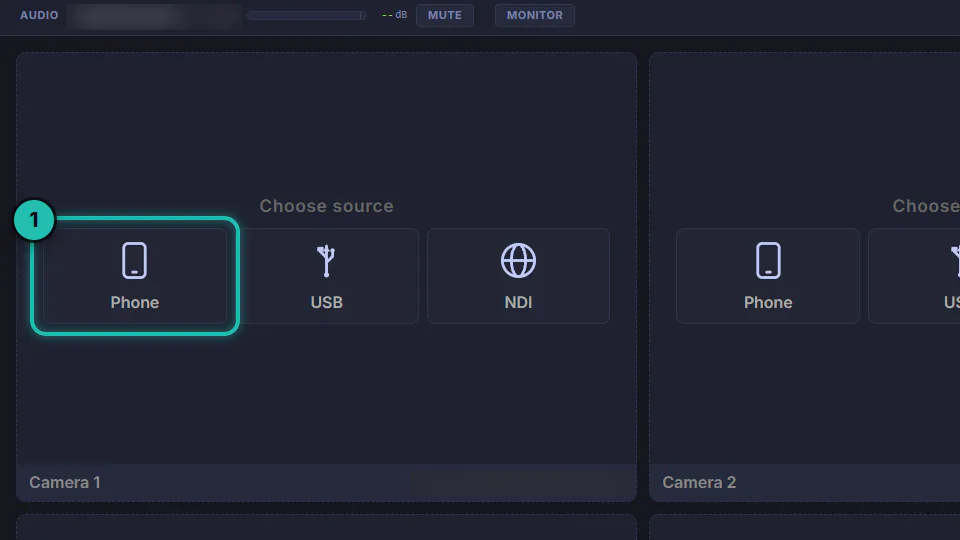Open the blurred audio device selector
The width and height of the screenshot is (960, 540).
point(154,16)
